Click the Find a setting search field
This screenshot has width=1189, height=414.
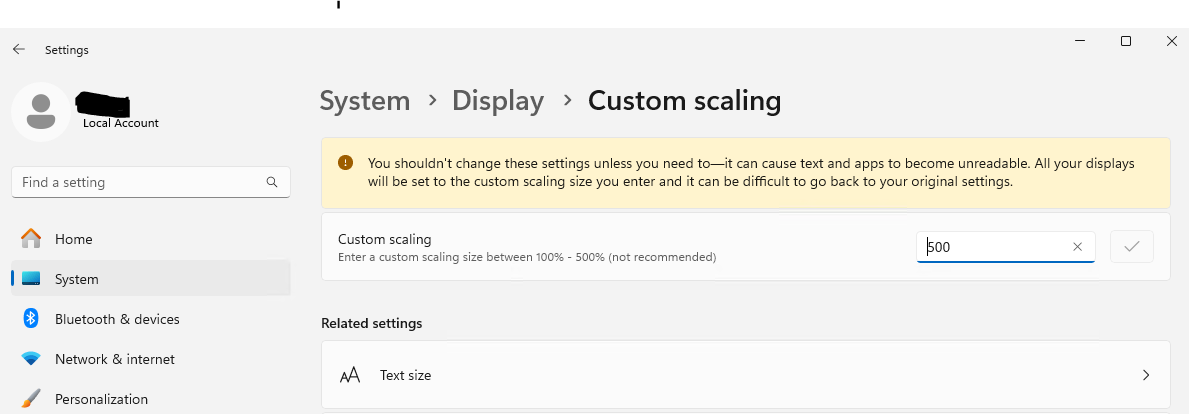coord(151,182)
